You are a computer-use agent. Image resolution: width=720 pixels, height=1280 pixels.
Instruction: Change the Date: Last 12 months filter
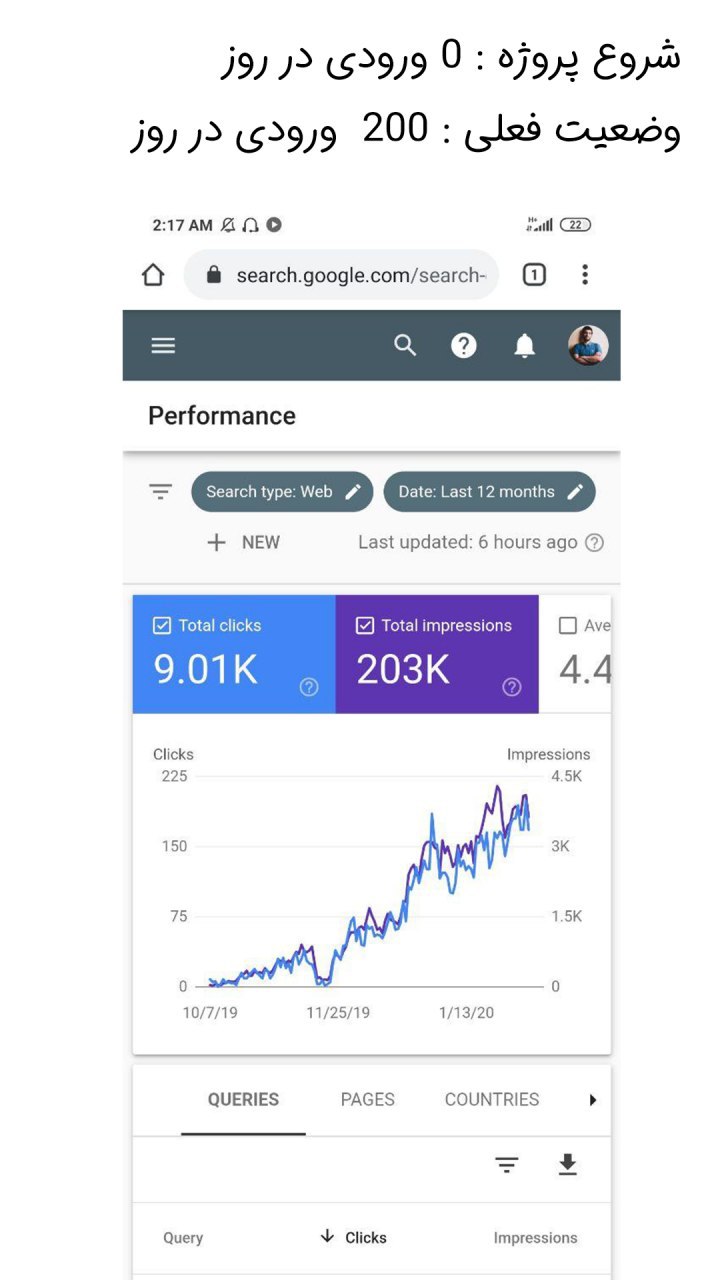point(489,492)
